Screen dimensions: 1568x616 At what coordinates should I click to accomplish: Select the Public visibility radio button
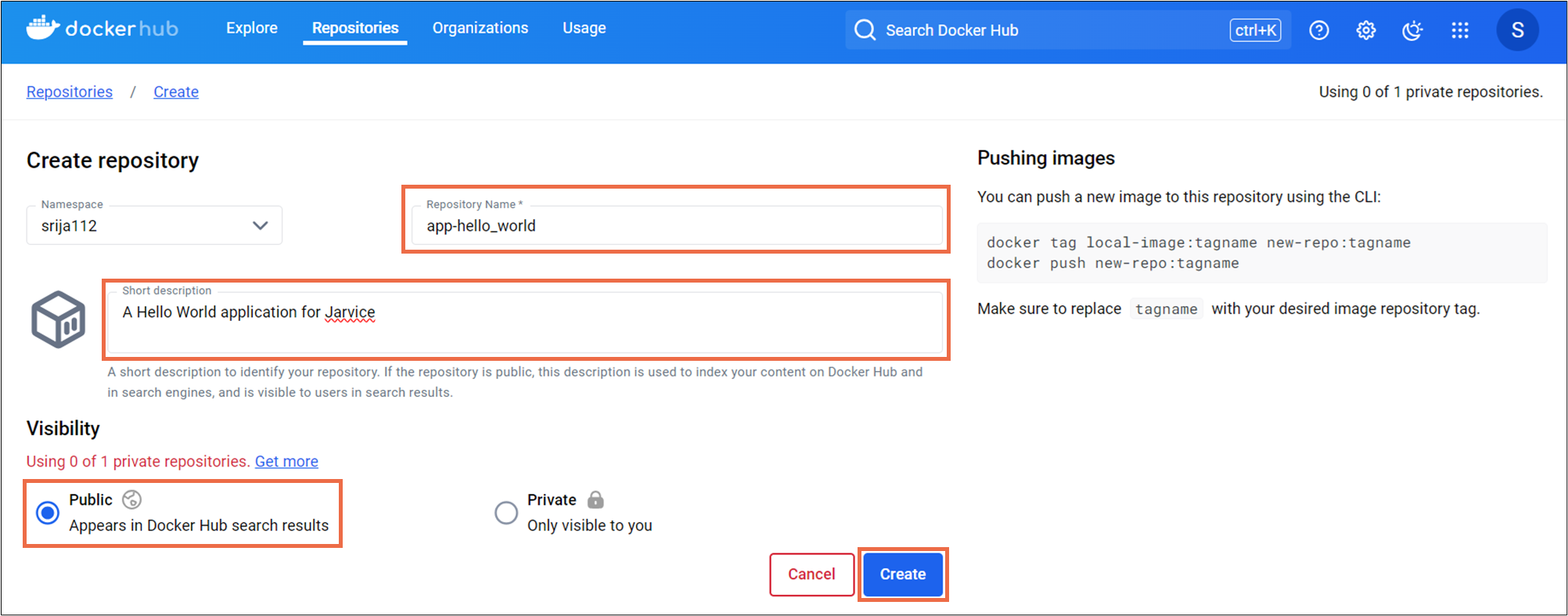[48, 513]
